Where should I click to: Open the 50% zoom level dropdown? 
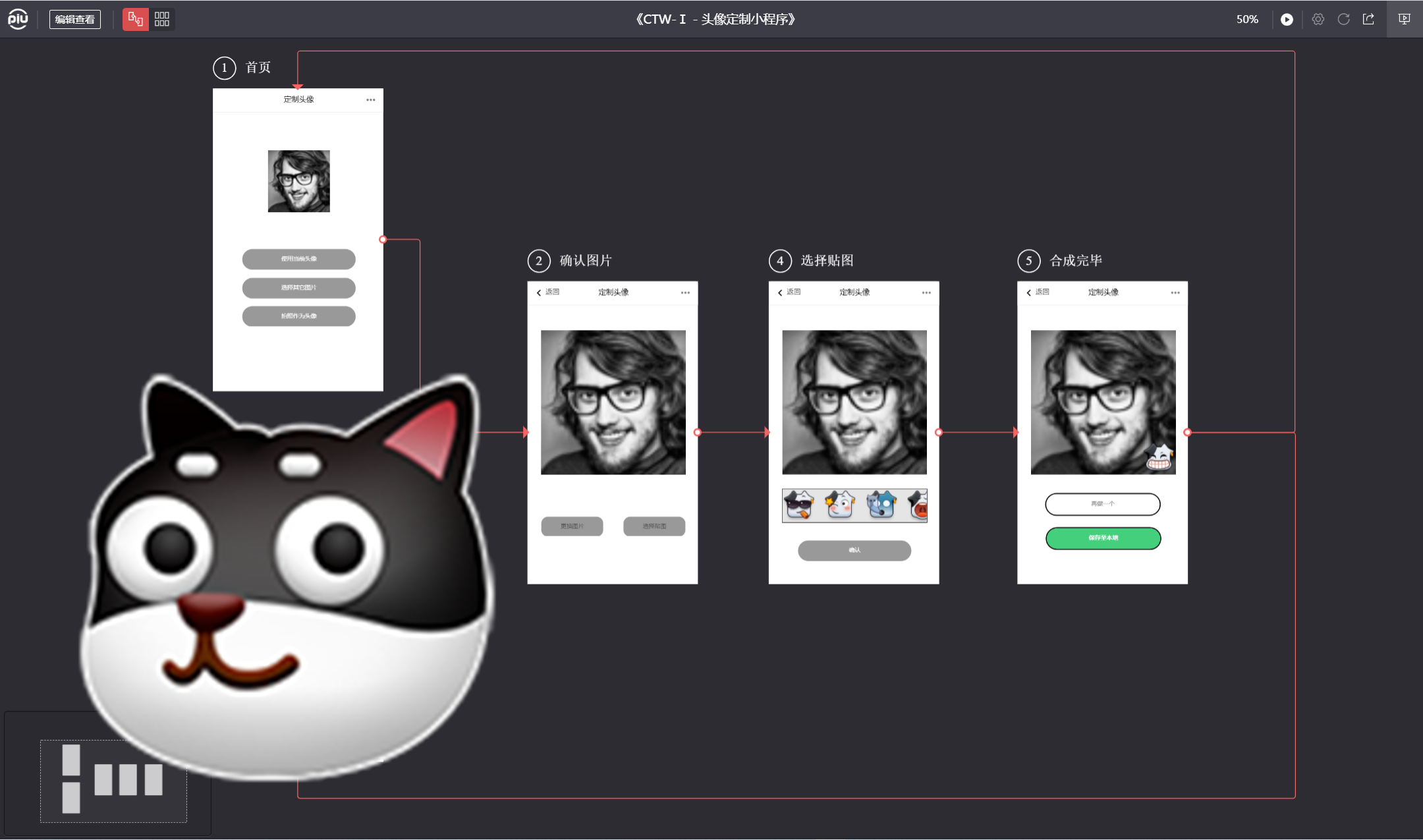1246,19
